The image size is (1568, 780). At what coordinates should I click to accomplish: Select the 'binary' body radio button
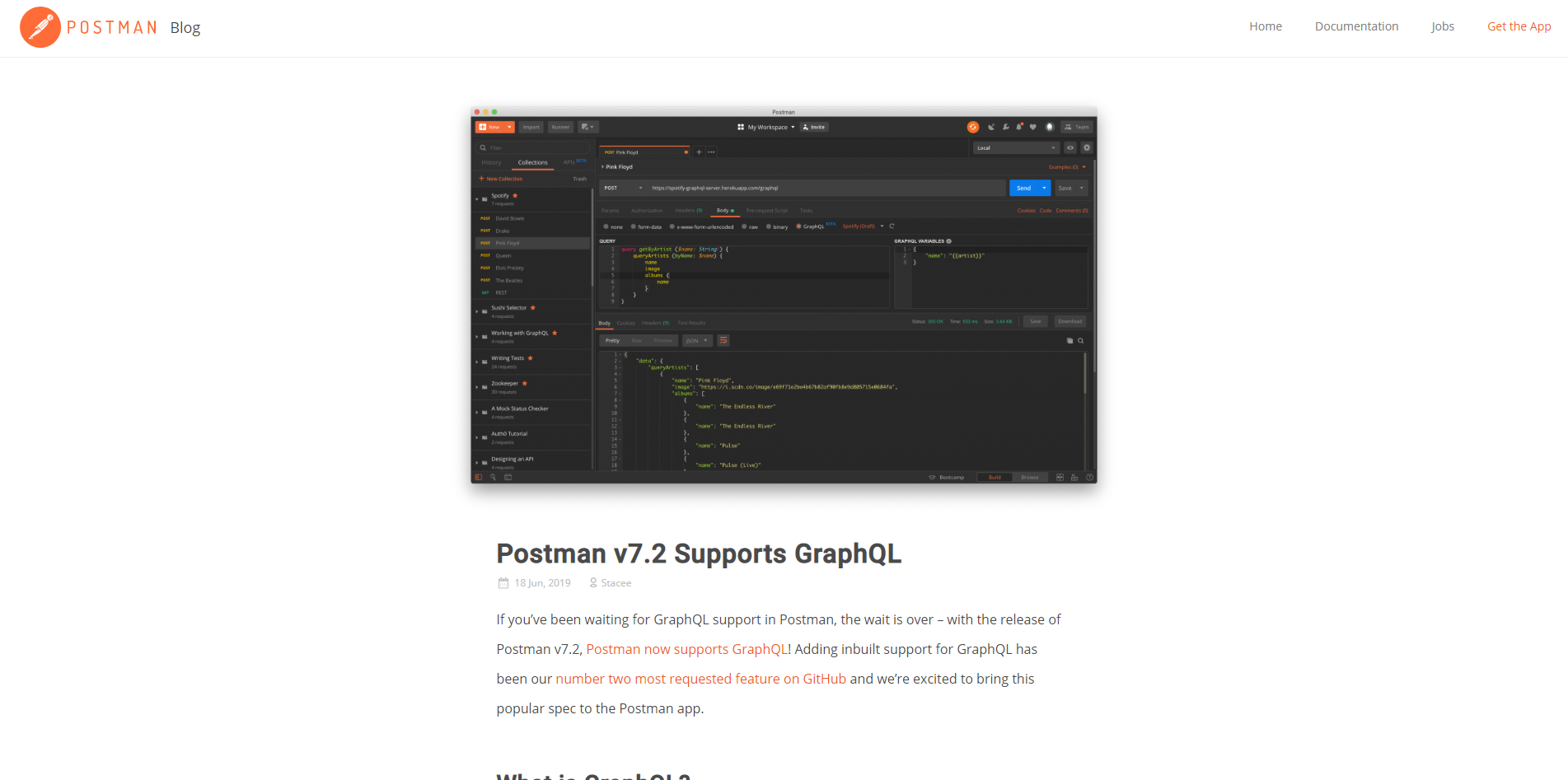[769, 227]
